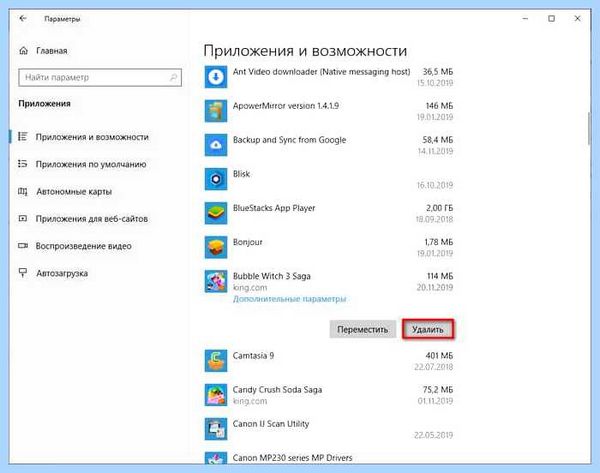Viewport: 600px width, 473px height.
Task: Minimize the Параметры window
Action: coord(525,18)
